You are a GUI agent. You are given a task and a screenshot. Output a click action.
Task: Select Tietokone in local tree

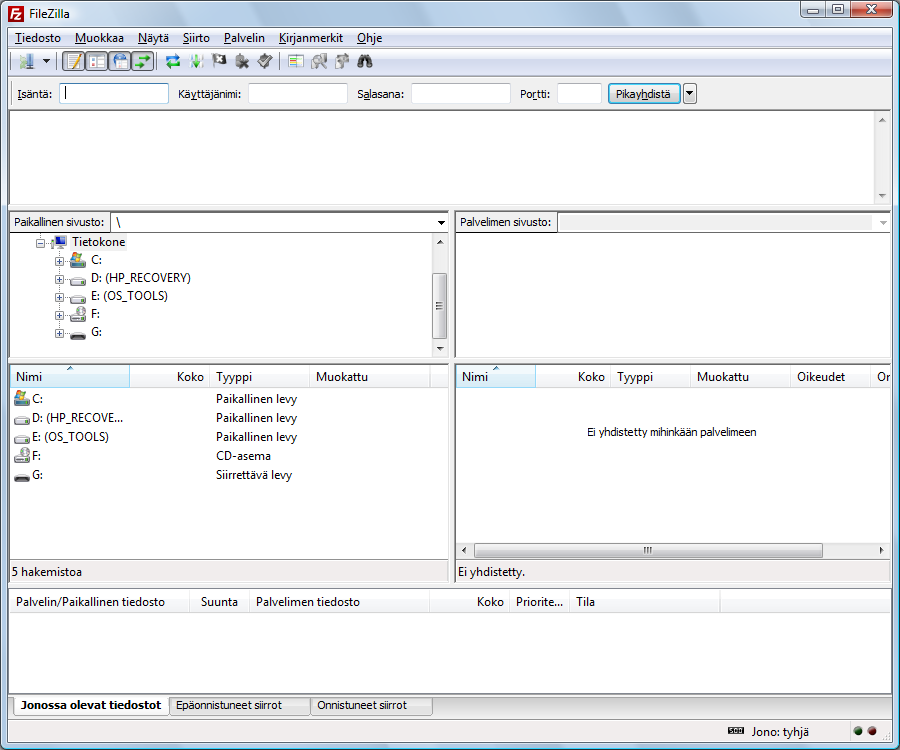coord(98,242)
